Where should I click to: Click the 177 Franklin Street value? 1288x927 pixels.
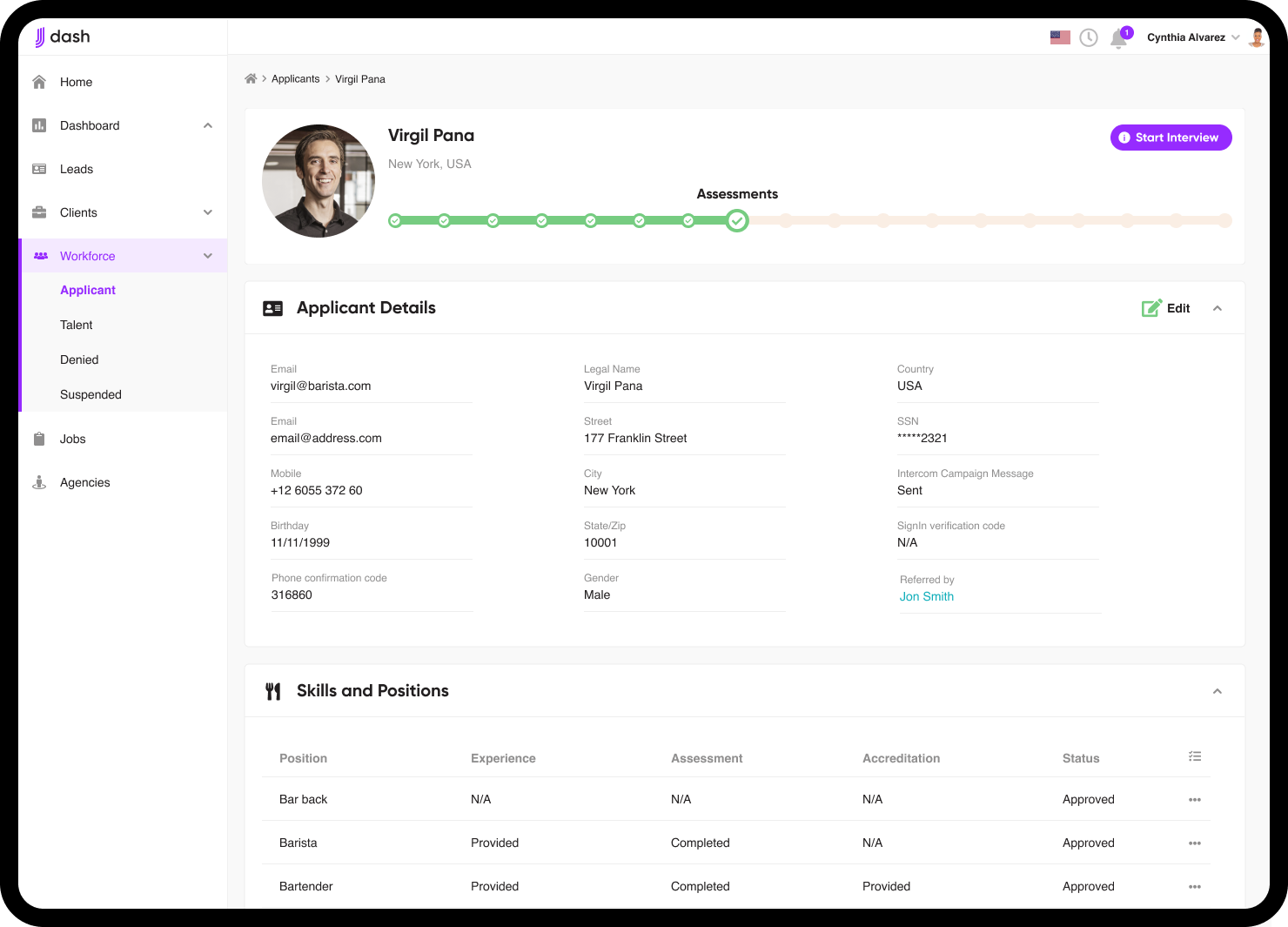pyautogui.click(x=635, y=438)
